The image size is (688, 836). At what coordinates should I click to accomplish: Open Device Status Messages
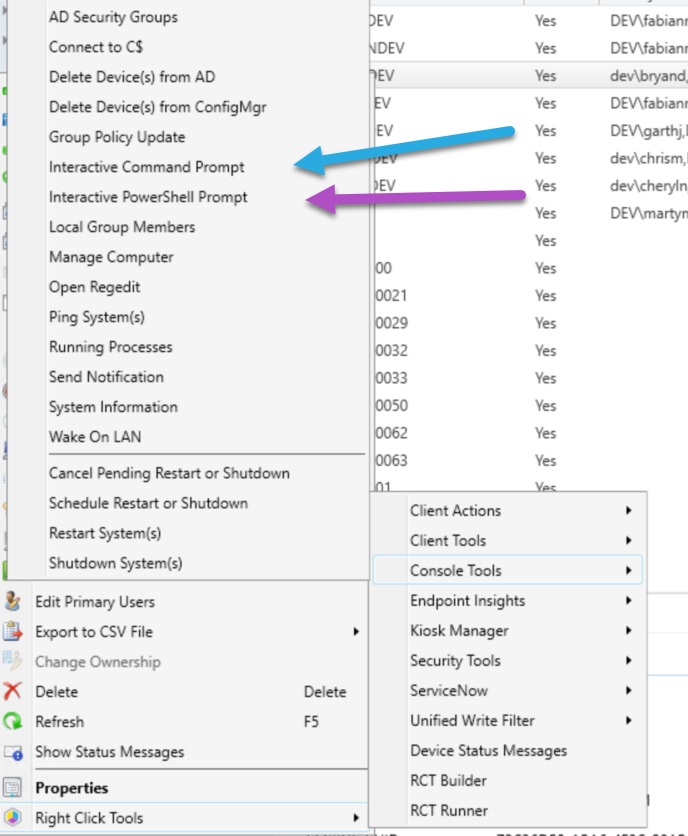pyautogui.click(x=488, y=751)
